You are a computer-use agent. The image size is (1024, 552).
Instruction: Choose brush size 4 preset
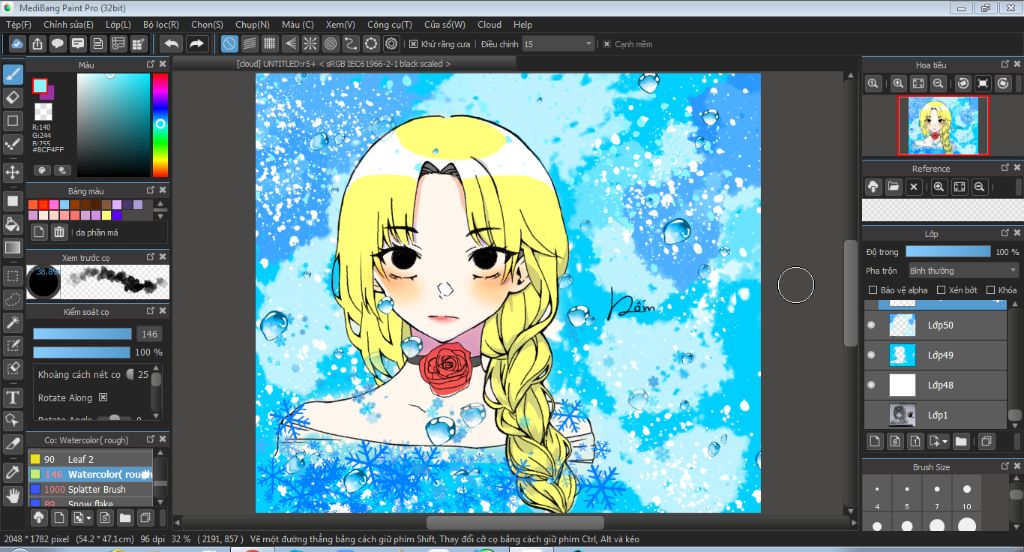[877, 496]
